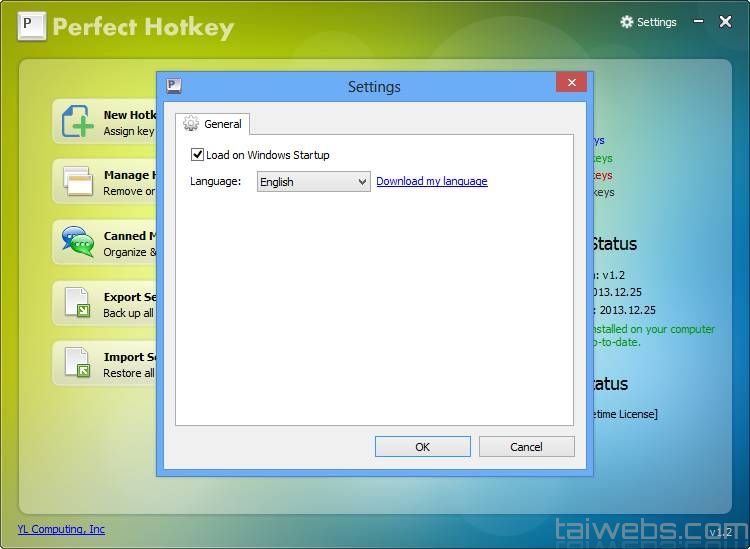Close the Perfect Hotkey main window
This screenshot has height=549, width=750.
click(x=725, y=22)
